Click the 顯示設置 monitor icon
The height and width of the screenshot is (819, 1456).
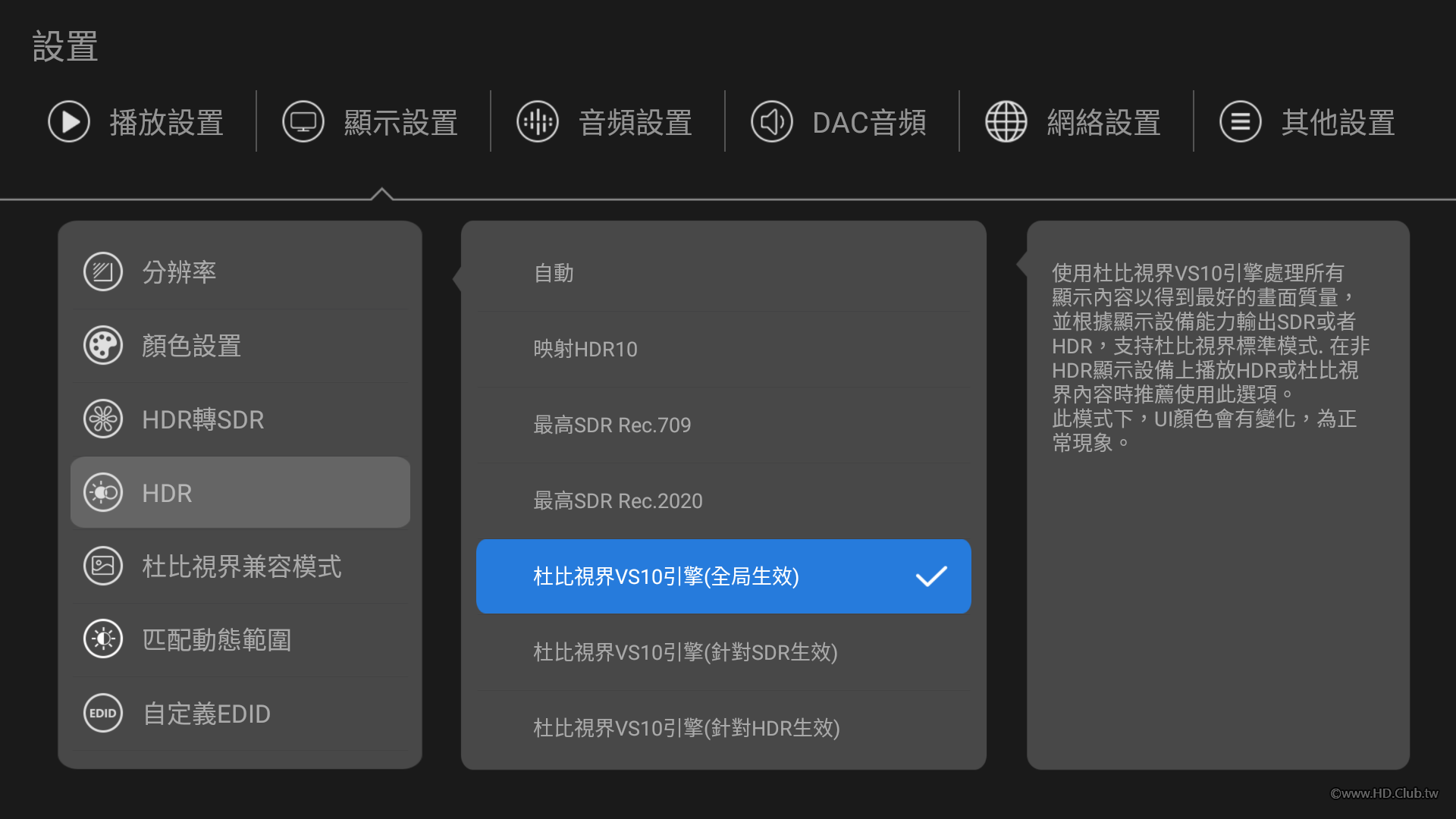click(303, 121)
